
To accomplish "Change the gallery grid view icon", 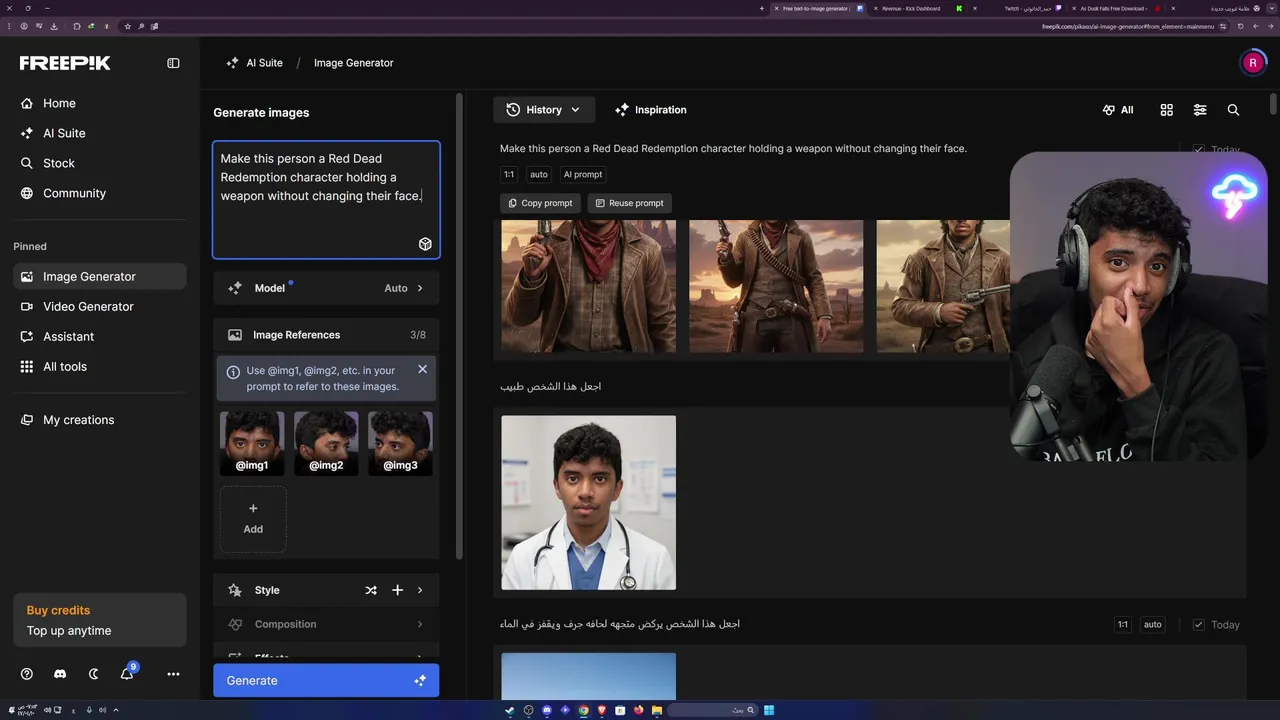I will (x=1166, y=110).
